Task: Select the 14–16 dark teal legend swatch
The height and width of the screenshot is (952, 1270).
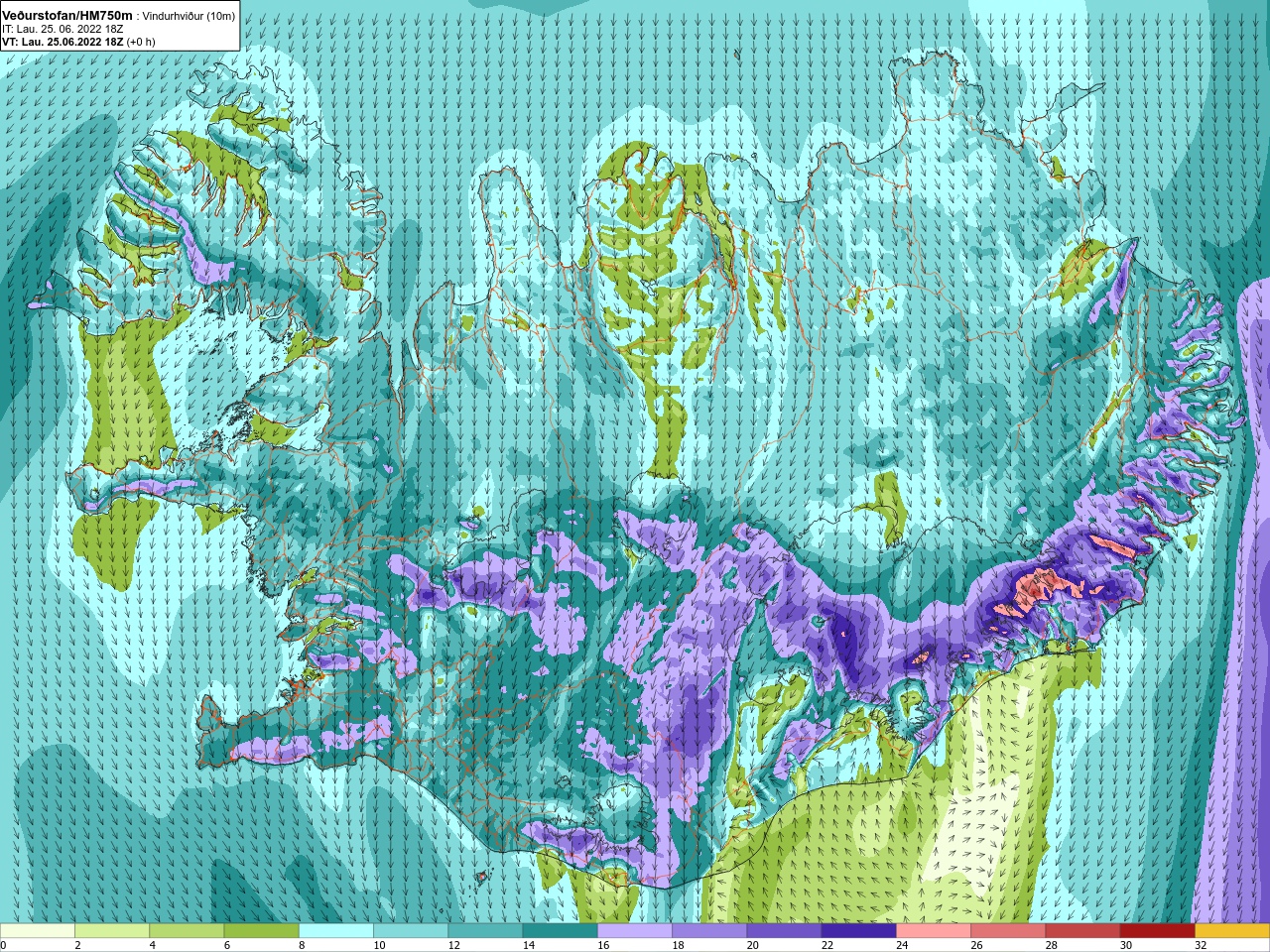Action: pyautogui.click(x=560, y=931)
